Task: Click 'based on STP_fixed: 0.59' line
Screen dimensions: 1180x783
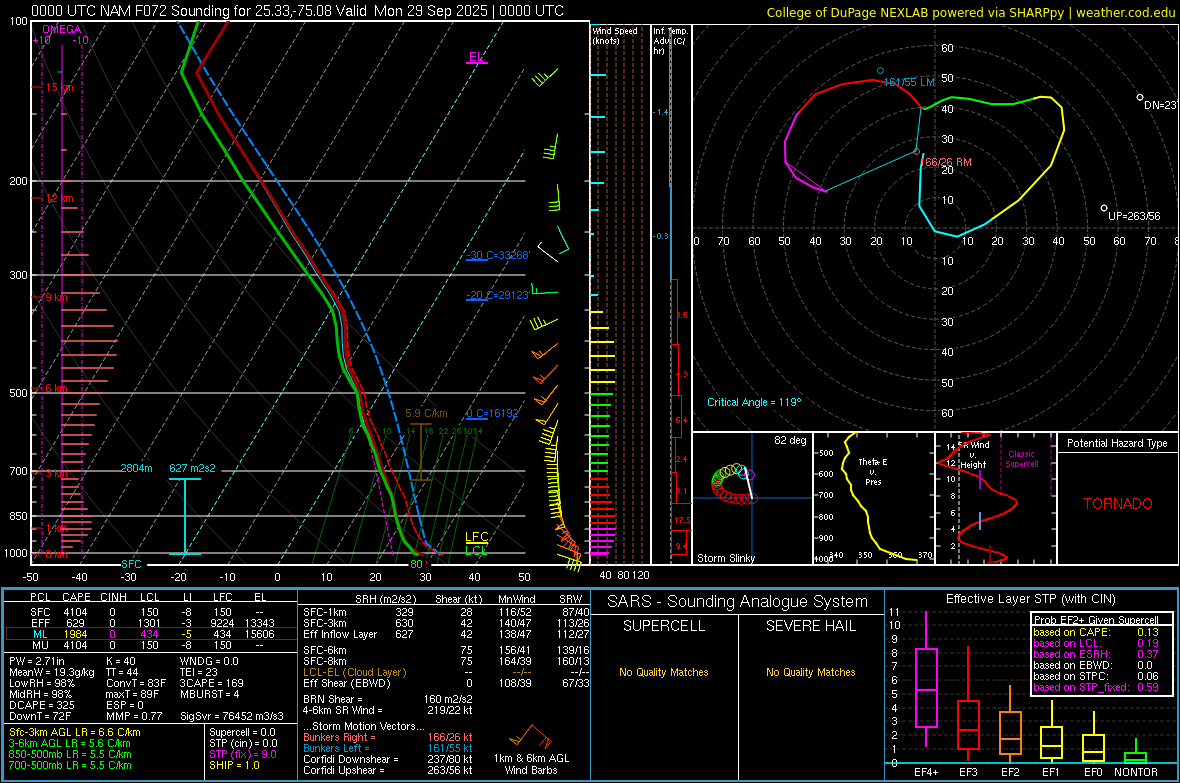Action: (x=1096, y=687)
